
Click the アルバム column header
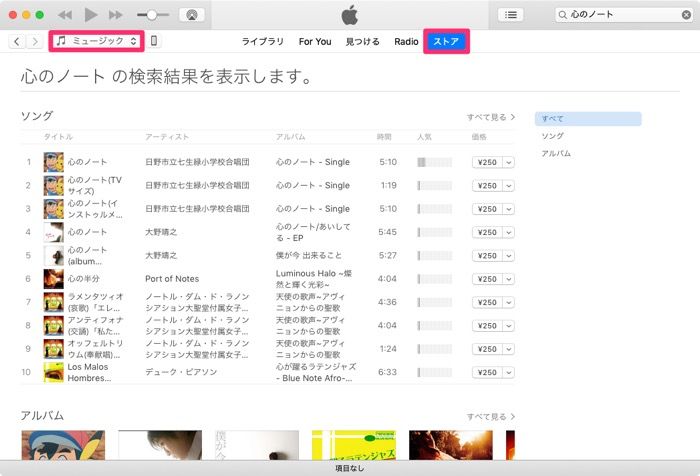(x=290, y=137)
